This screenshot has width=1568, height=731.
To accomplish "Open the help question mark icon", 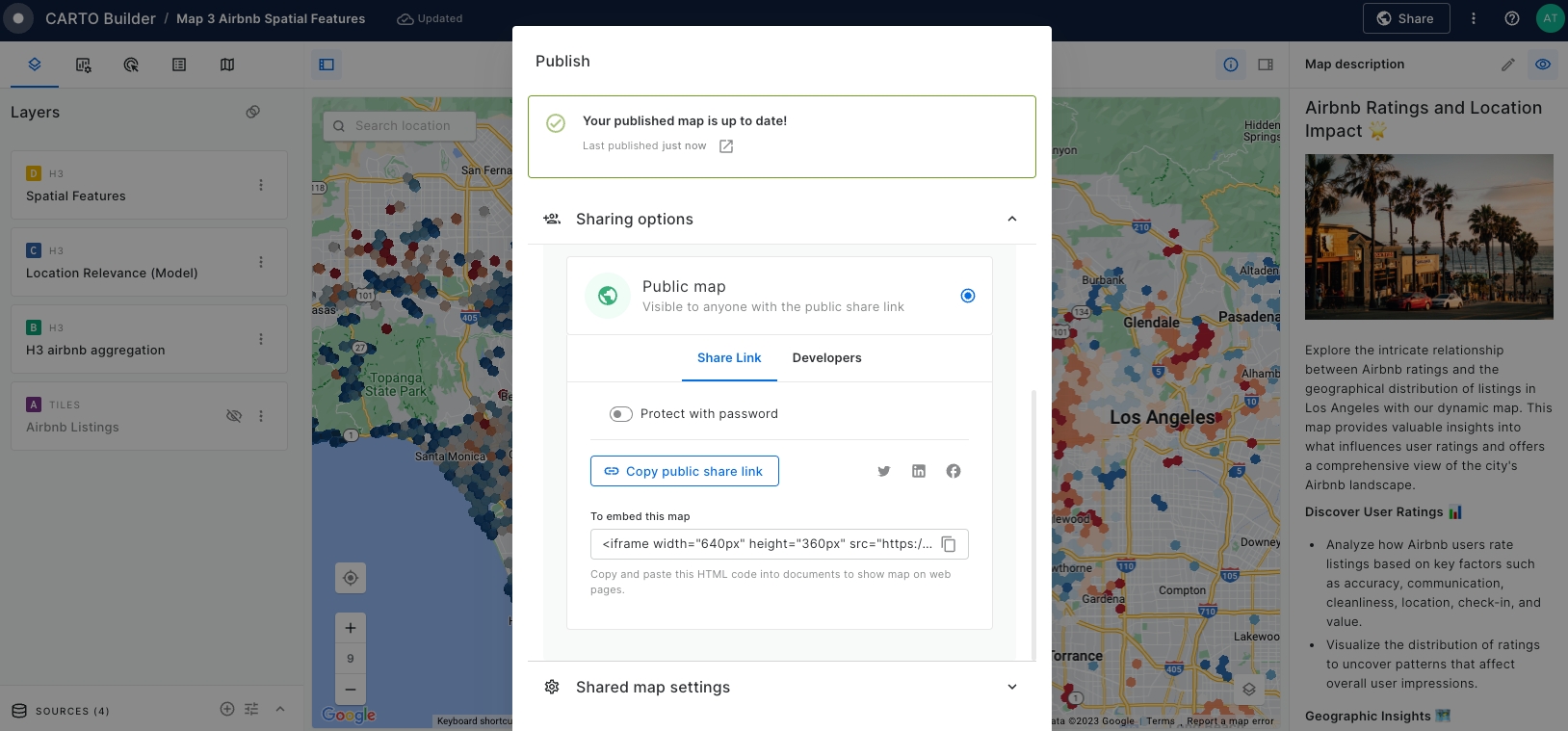I will [x=1512, y=18].
